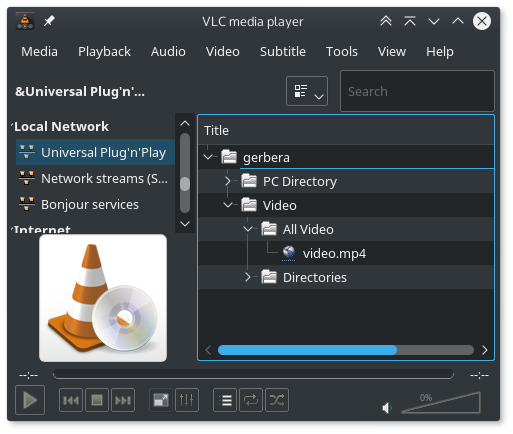Mute audio using speaker icon

[387, 407]
